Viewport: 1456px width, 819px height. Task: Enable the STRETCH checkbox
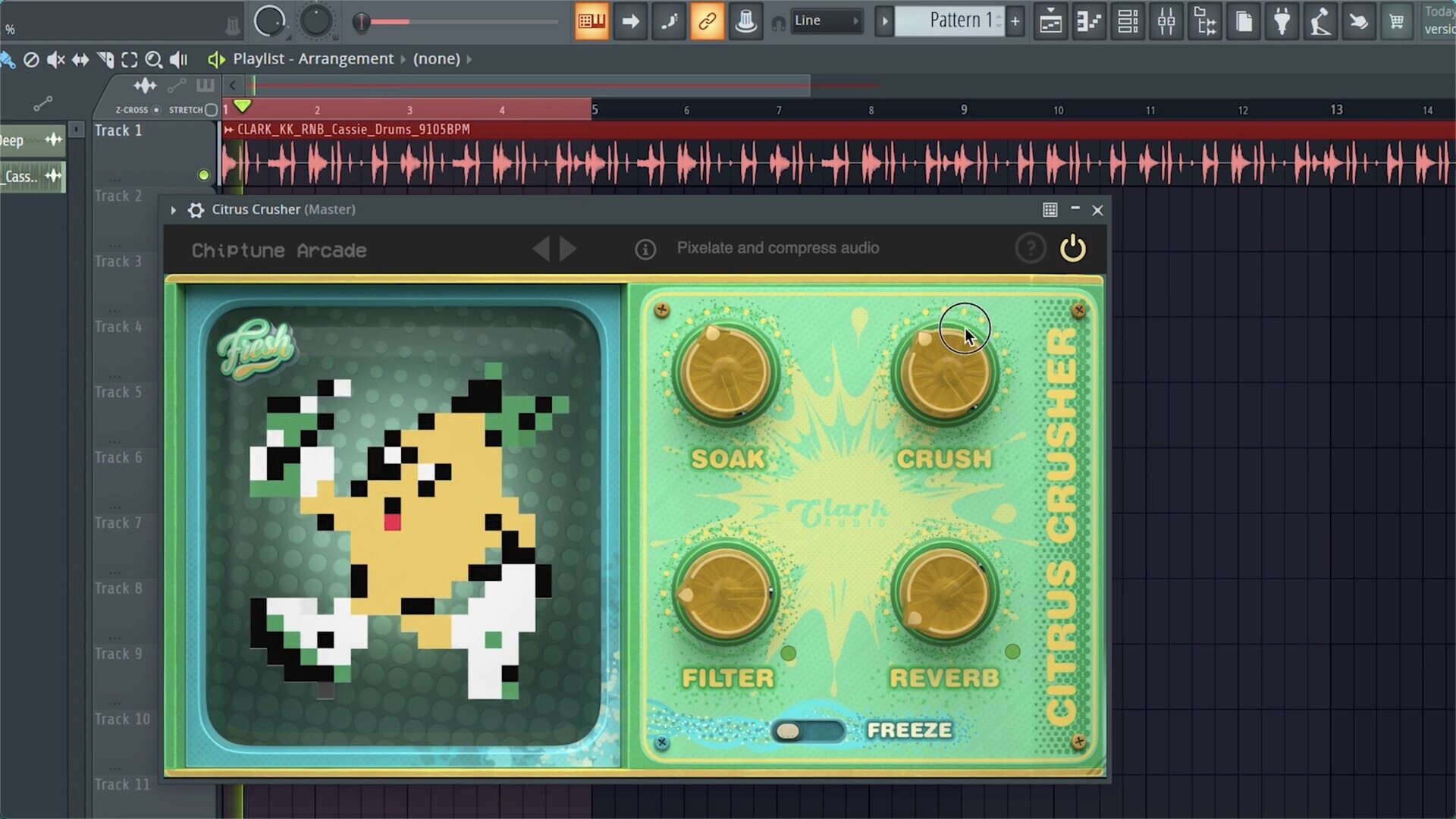coord(212,110)
